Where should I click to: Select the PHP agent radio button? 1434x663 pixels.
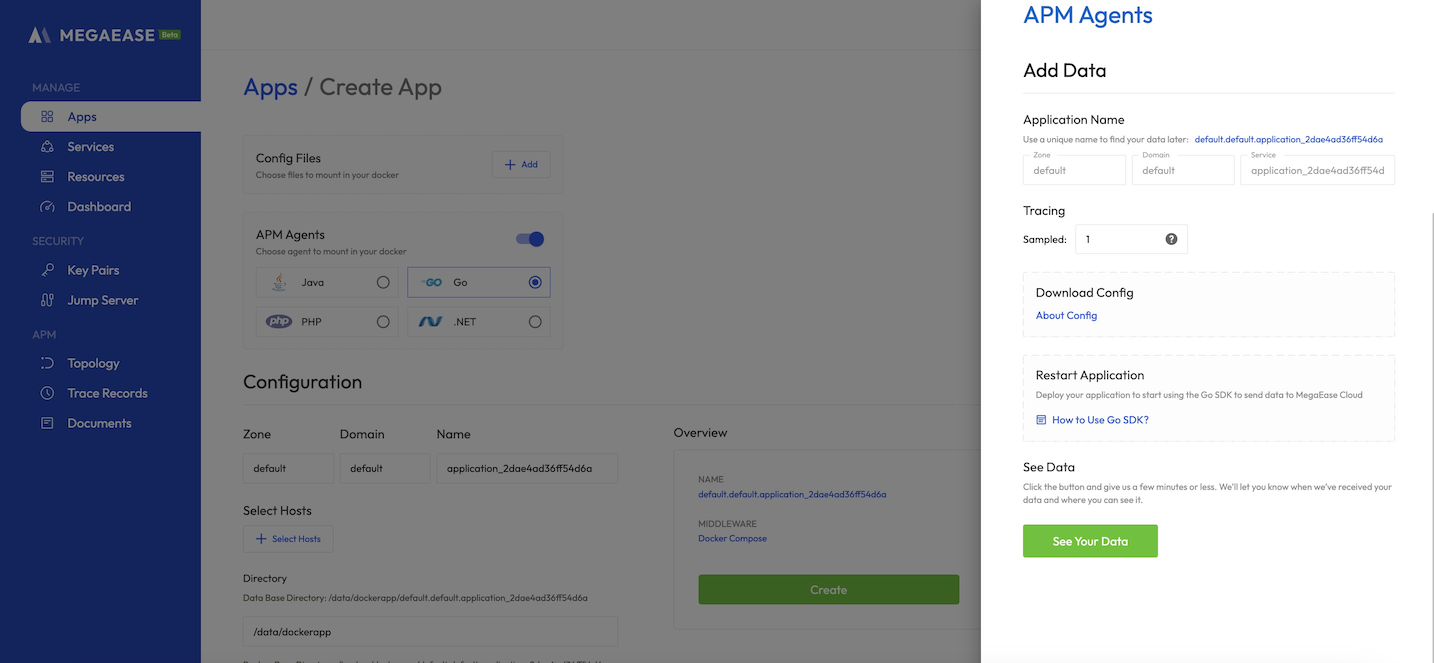click(x=383, y=322)
